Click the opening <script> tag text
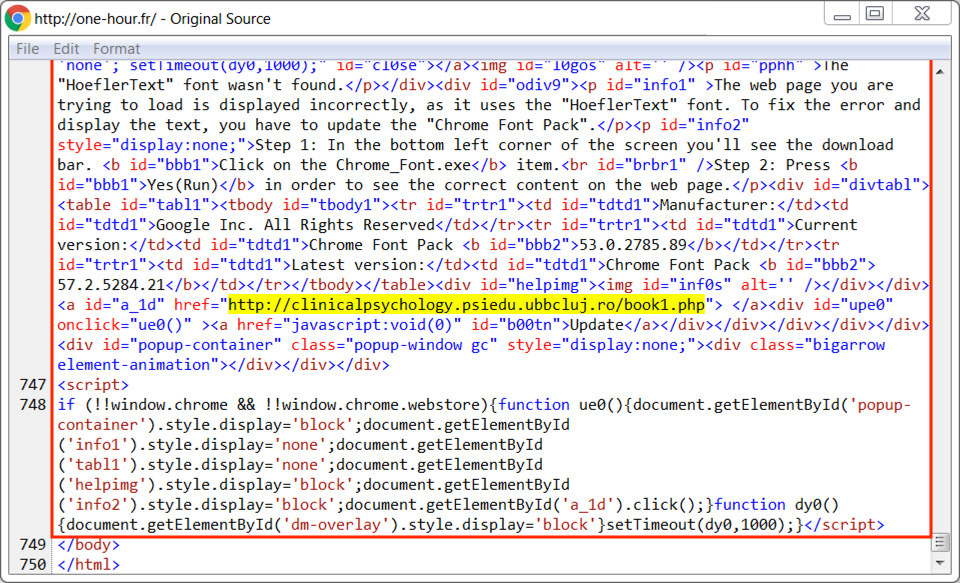 93,385
